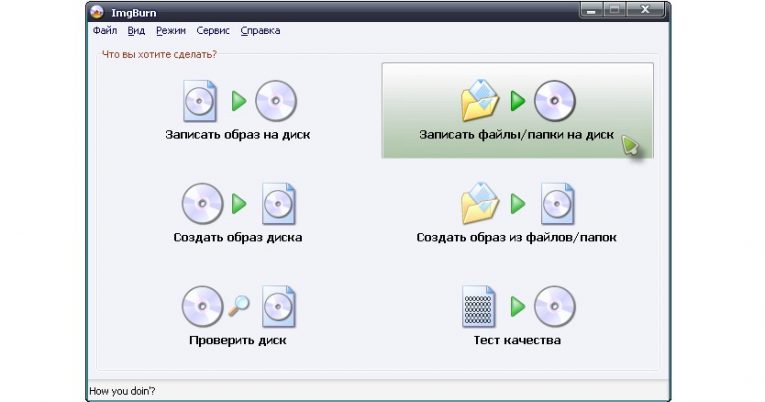This screenshot has height=402, width=765.
Task: Maximize the ImgBurn window
Action: pos(614,10)
